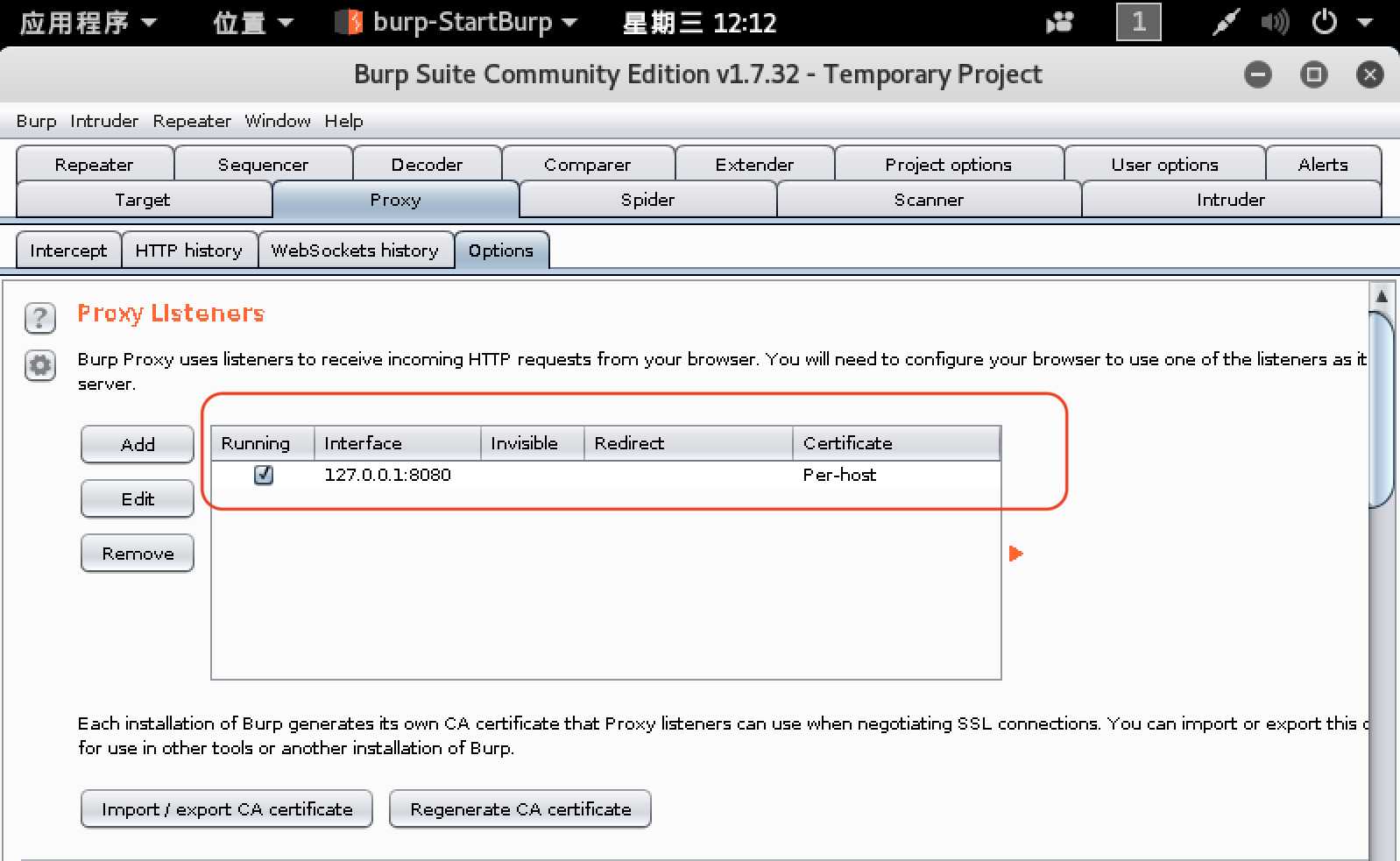Switch to the Repeater tab
Image resolution: width=1400 pixels, height=861 pixels.
95,165
